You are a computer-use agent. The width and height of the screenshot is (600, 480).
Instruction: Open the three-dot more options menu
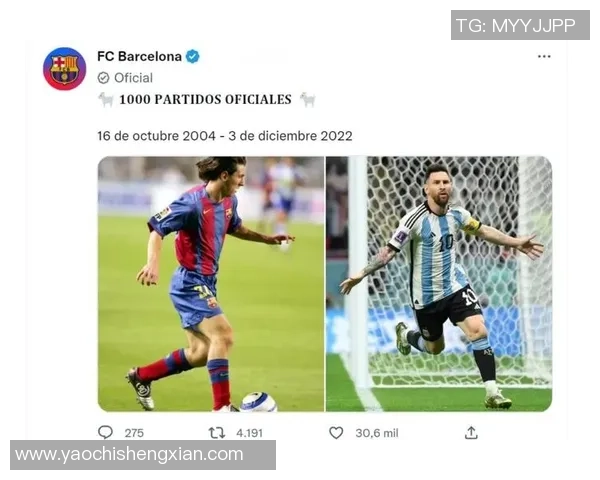click(x=544, y=57)
